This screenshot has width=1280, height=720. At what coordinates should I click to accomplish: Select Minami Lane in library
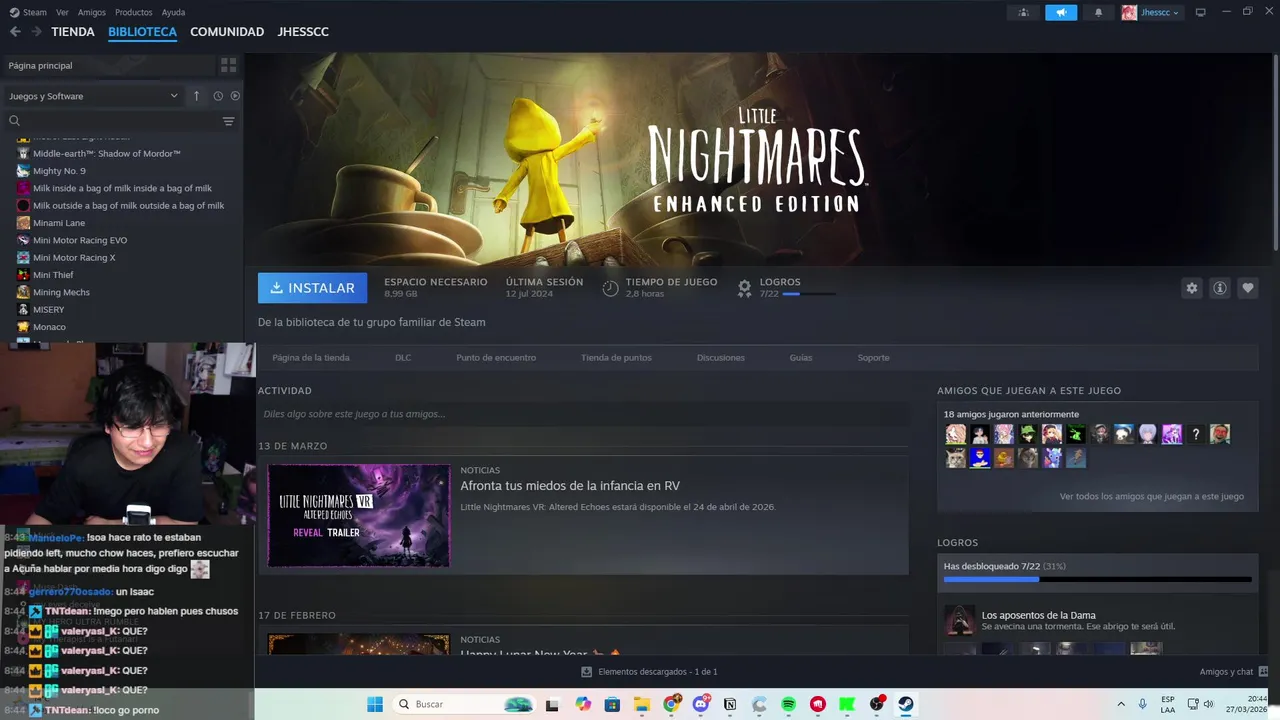point(59,223)
